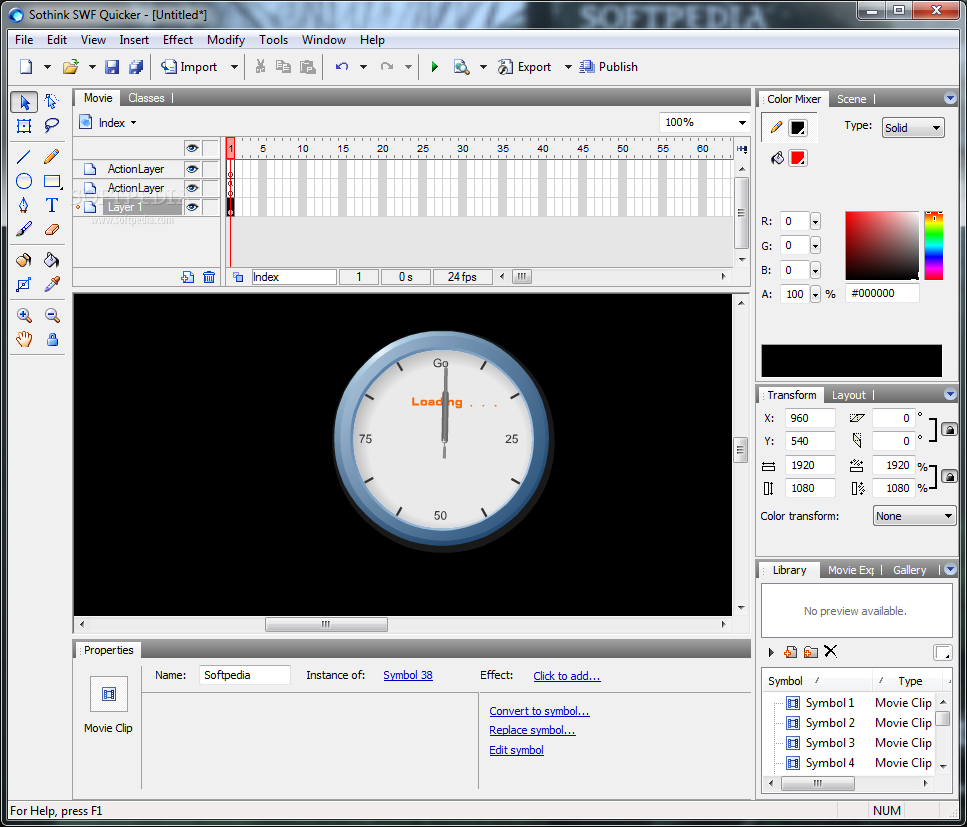
Task: Pick the Lasso selection tool
Action: tap(52, 126)
